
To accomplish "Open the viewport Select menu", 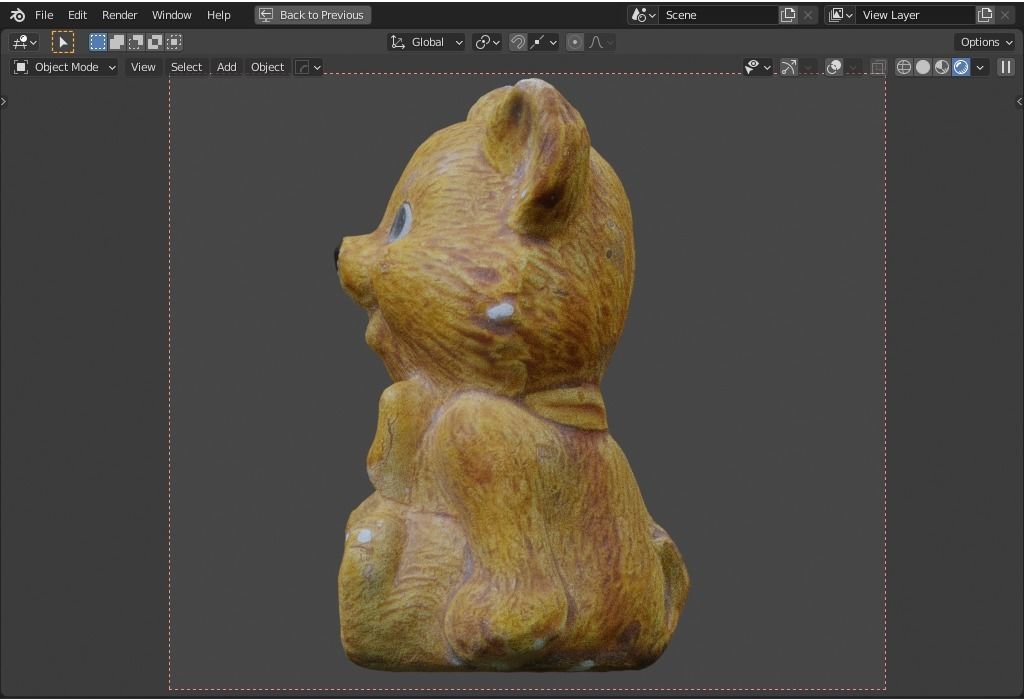I will [186, 67].
